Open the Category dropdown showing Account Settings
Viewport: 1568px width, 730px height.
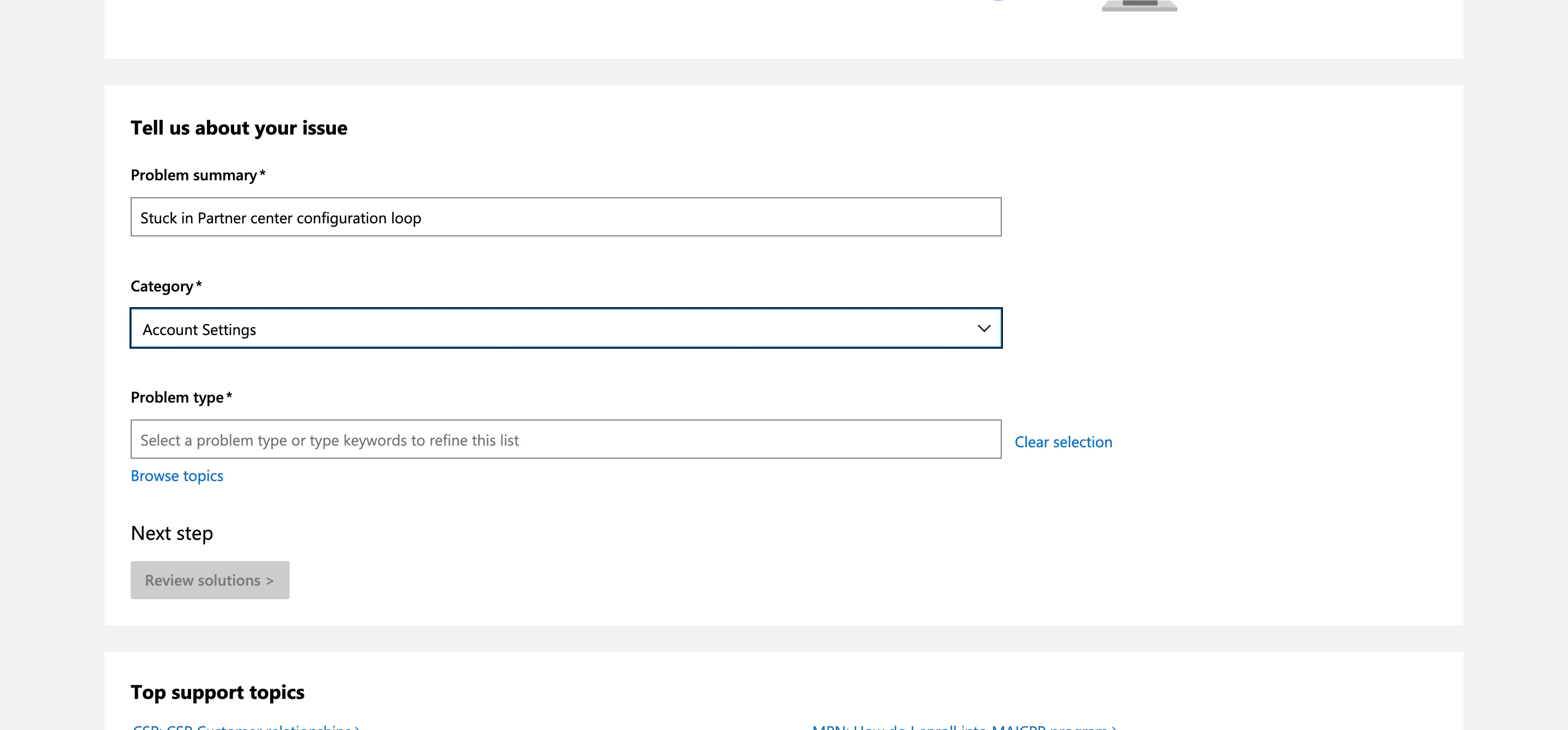point(566,328)
